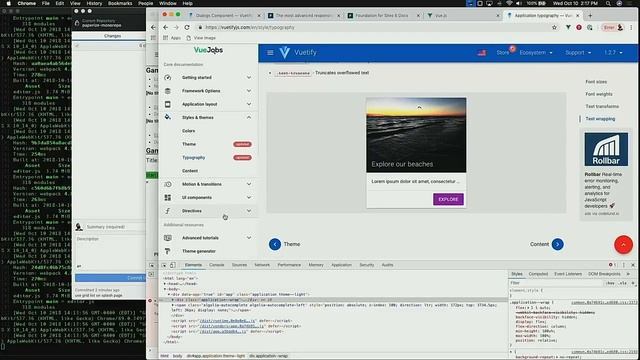Viewport: 640px width, 360px height.
Task: Switch to the DevTools Sources tab
Action: click(239, 265)
